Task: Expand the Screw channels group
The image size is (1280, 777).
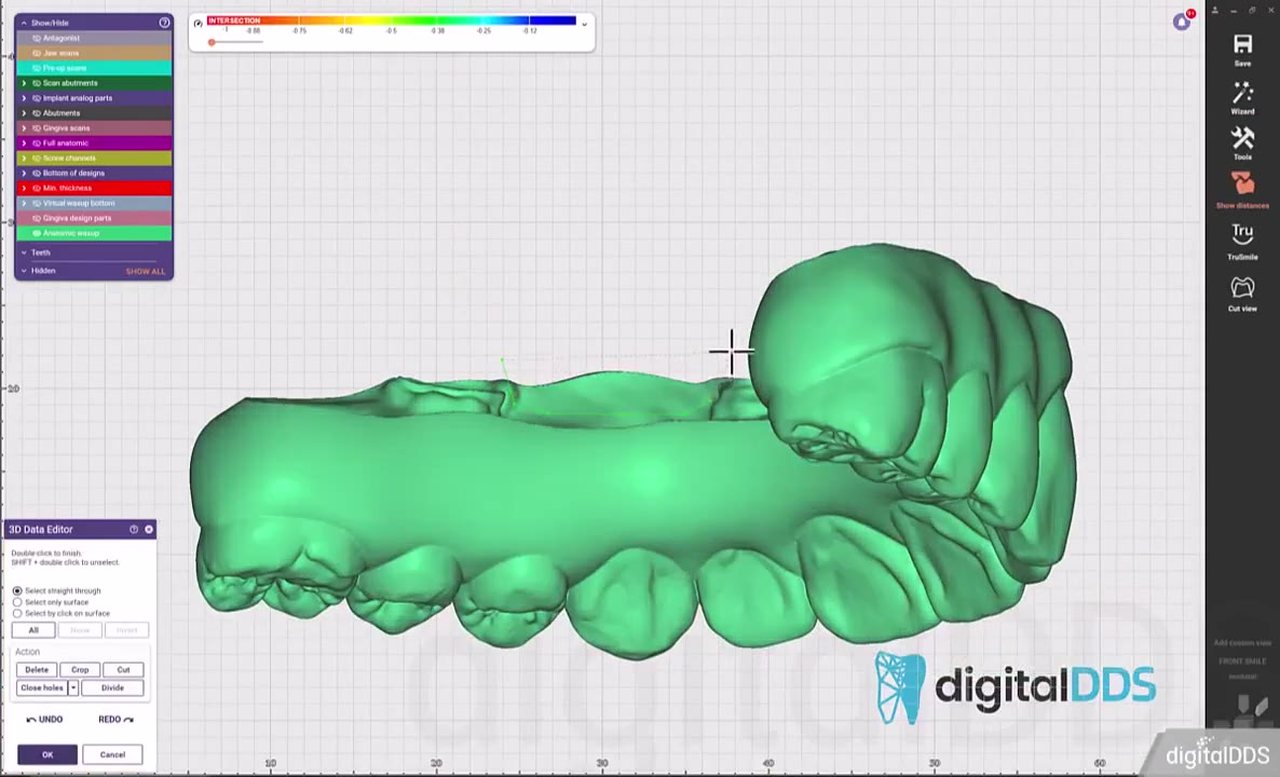Action: click(24, 158)
